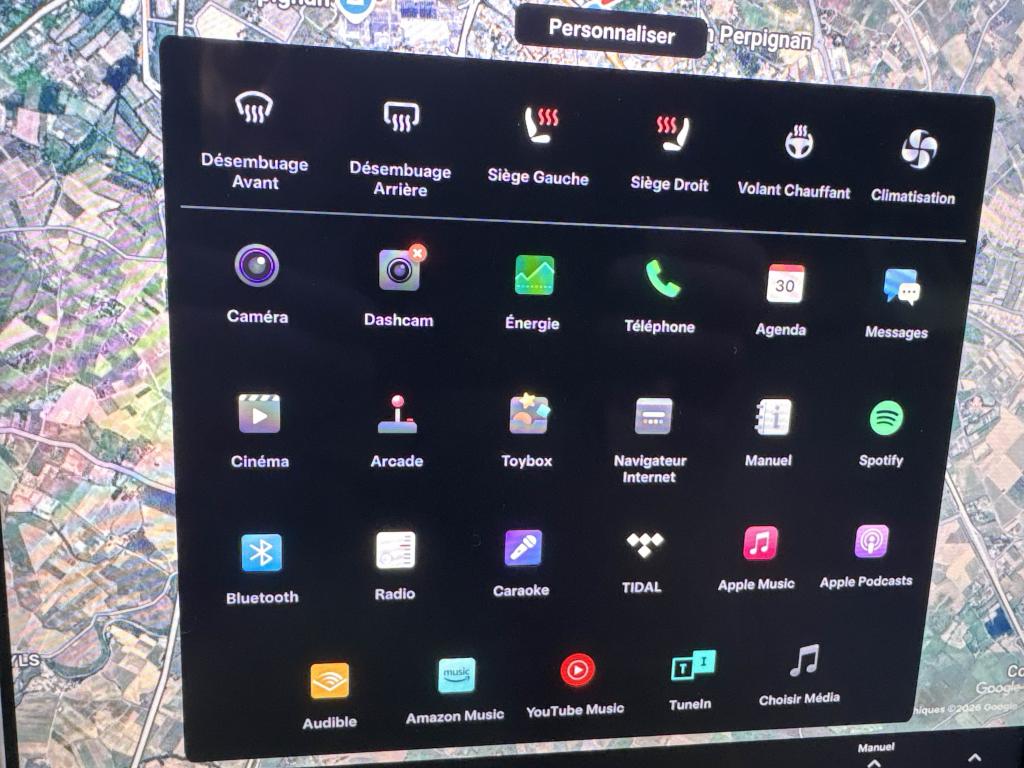The image size is (1024, 768).
Task: Enable Siège Gauche seat heating
Action: [x=540, y=125]
